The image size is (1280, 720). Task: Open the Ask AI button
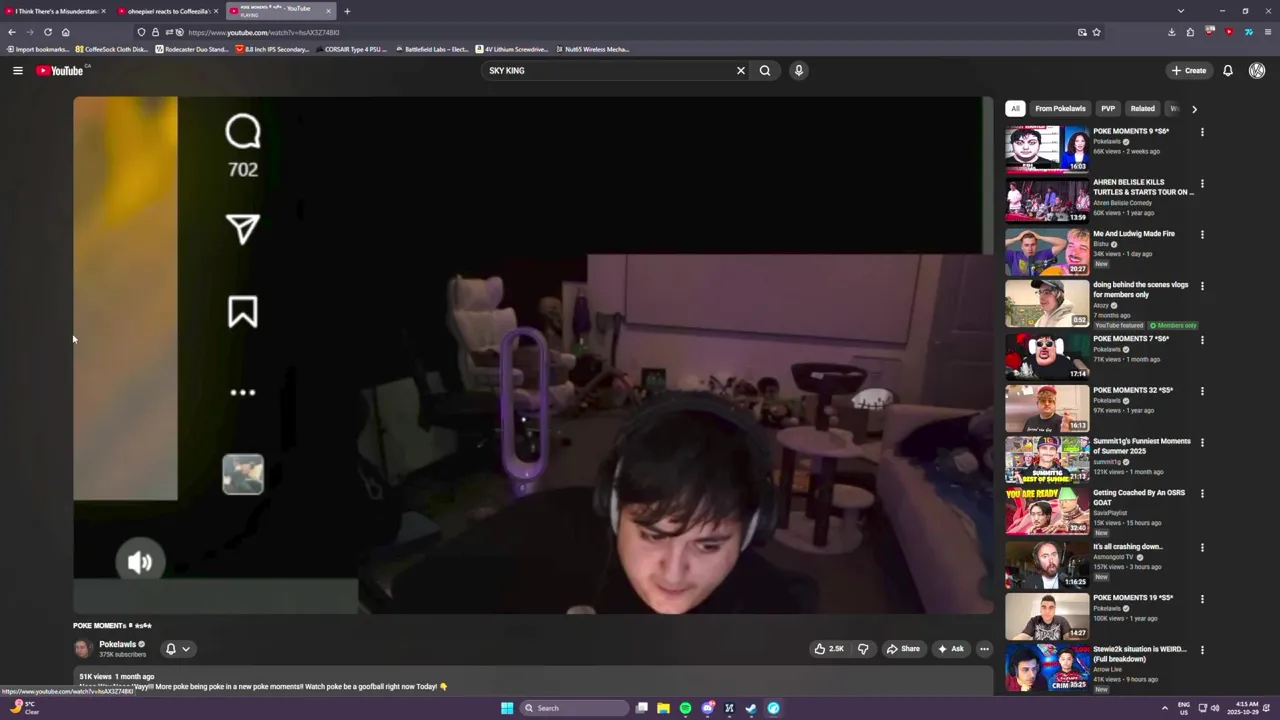click(x=950, y=648)
